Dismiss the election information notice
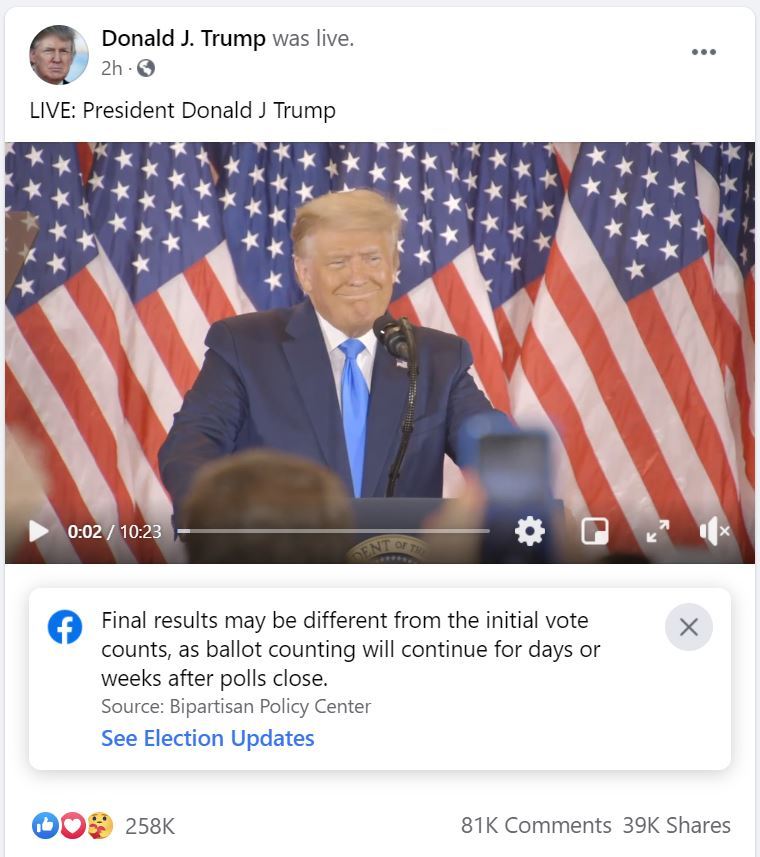Viewport: 760px width, 857px height. point(688,627)
